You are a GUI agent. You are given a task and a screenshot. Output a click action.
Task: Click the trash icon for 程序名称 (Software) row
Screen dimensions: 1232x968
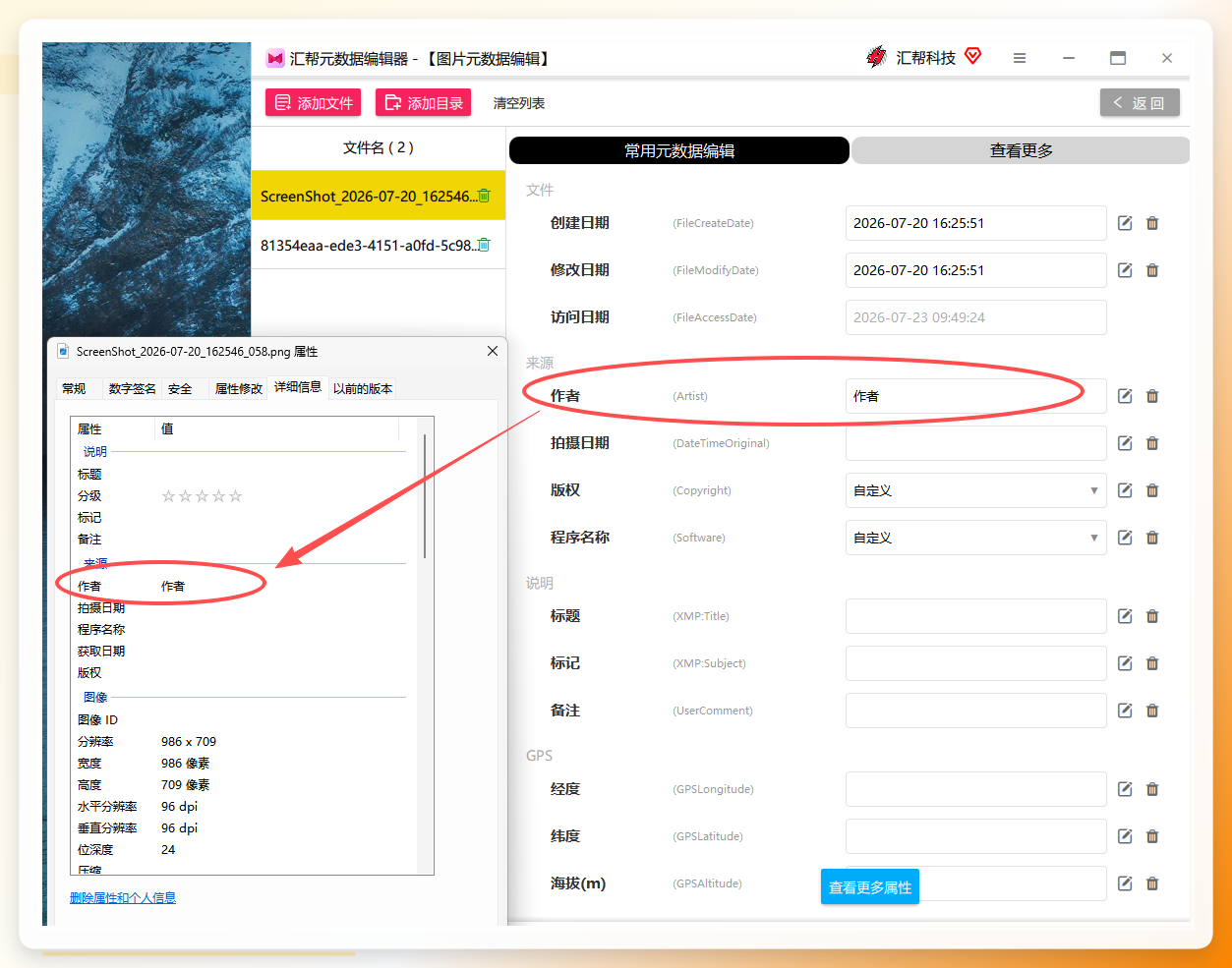pos(1152,538)
